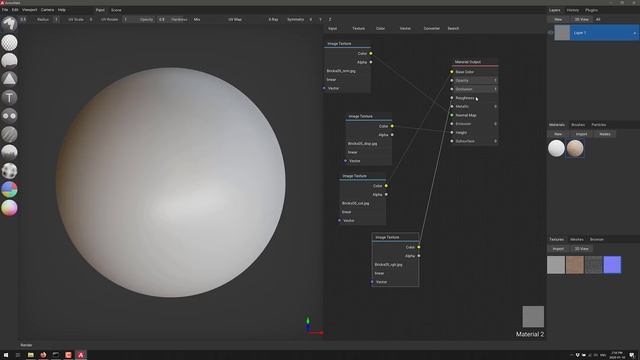Viewport: 640px width, 360px height.
Task: Click Search in node editor menu
Action: click(453, 29)
